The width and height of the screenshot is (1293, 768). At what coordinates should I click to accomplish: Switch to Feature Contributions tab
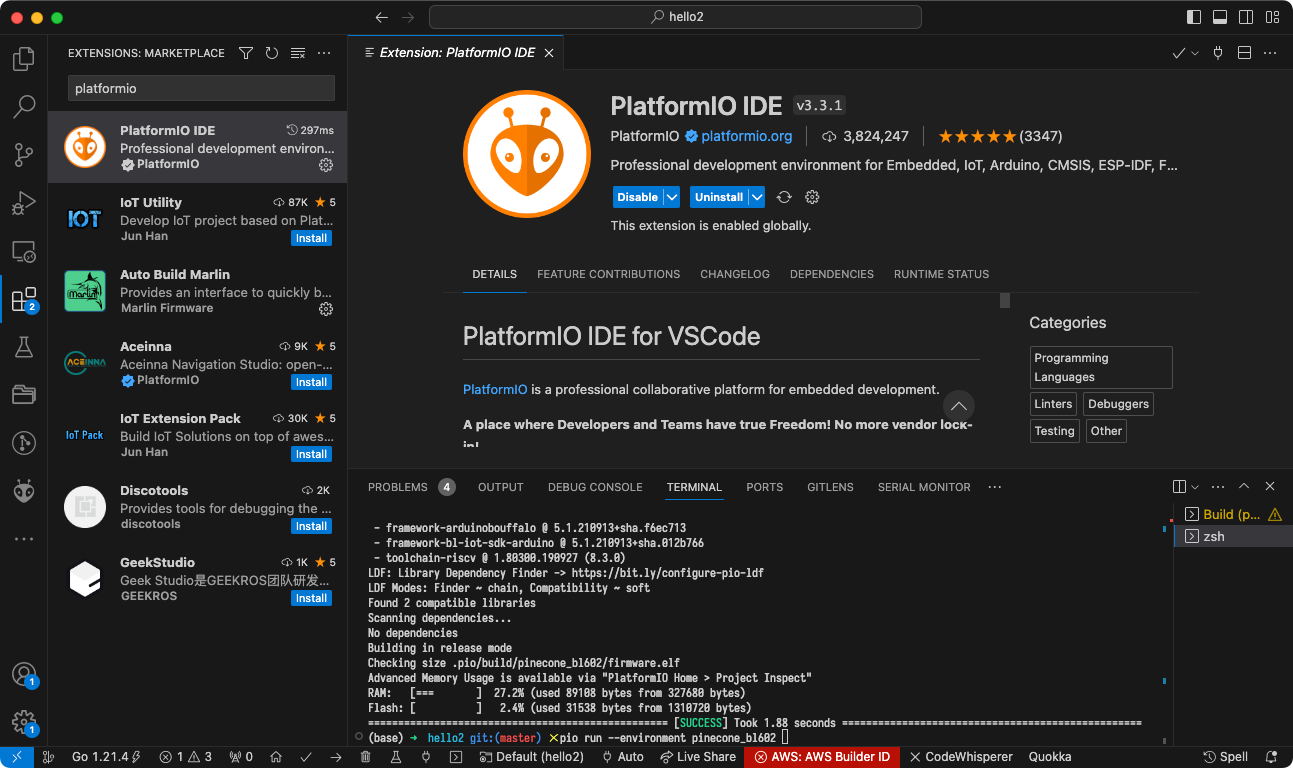click(608, 274)
